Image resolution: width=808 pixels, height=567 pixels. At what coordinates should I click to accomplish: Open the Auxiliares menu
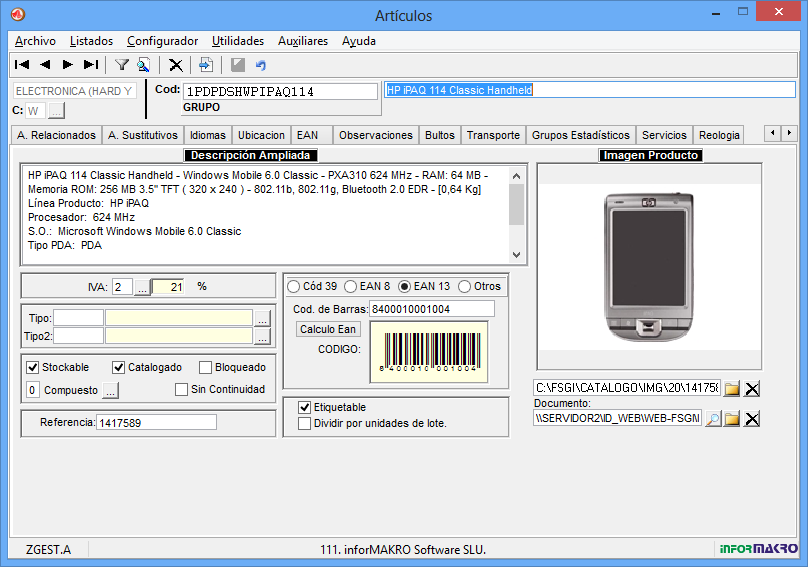[x=303, y=41]
